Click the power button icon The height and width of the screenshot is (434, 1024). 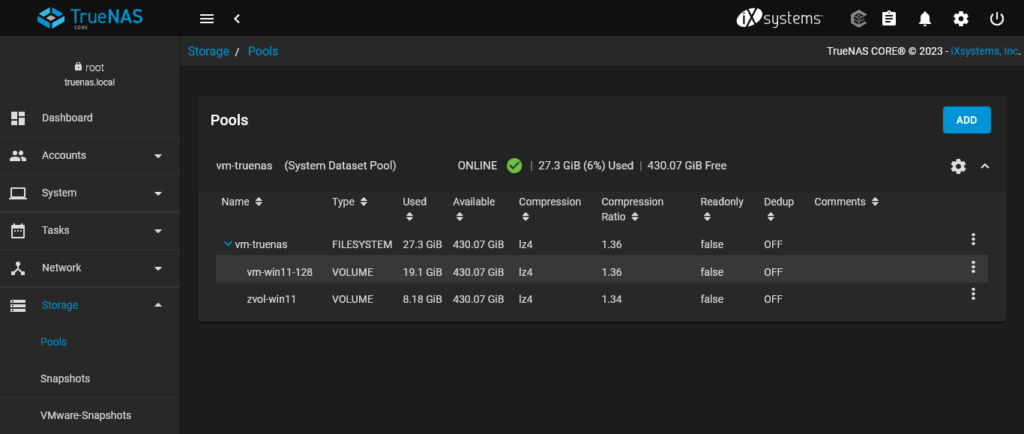click(996, 18)
